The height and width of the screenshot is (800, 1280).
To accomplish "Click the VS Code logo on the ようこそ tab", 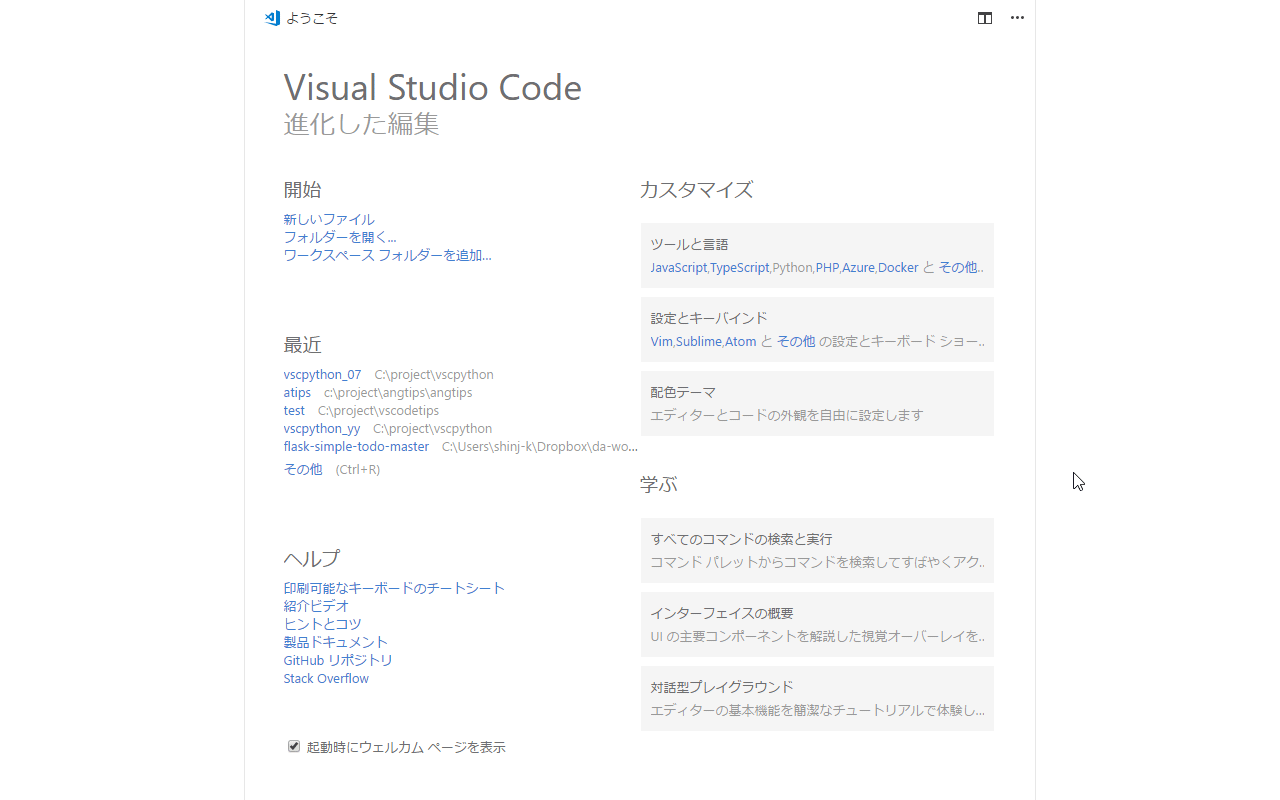I will (x=272, y=18).
